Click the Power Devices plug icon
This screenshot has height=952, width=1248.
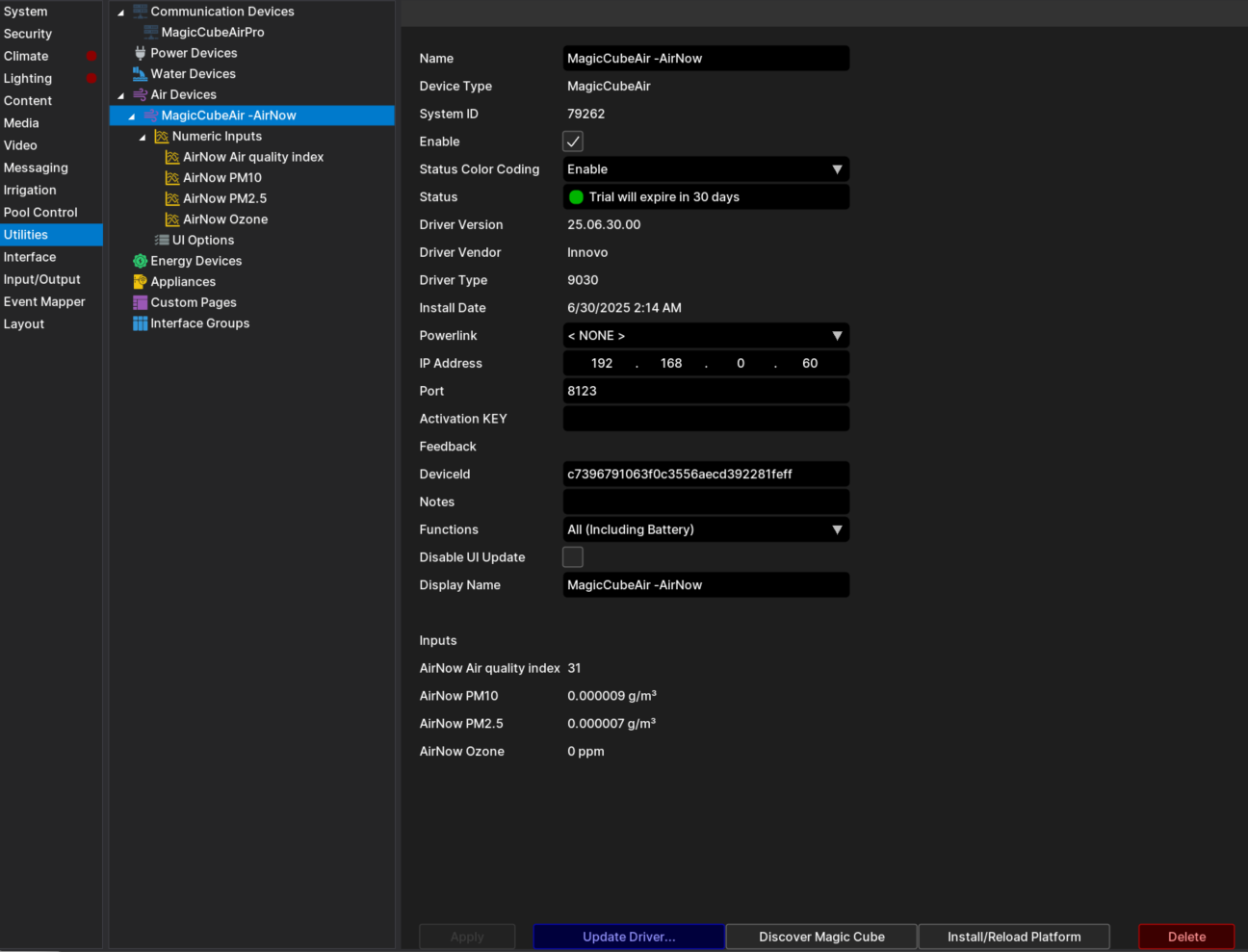click(x=140, y=53)
